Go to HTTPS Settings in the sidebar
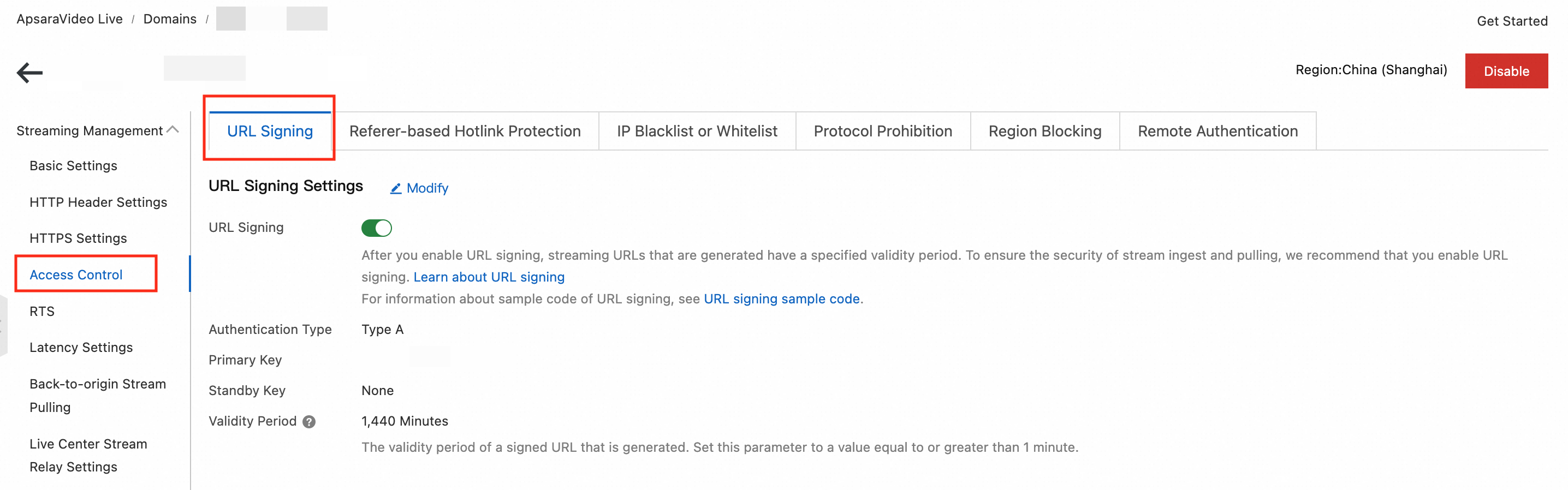1568x490 pixels. point(78,238)
